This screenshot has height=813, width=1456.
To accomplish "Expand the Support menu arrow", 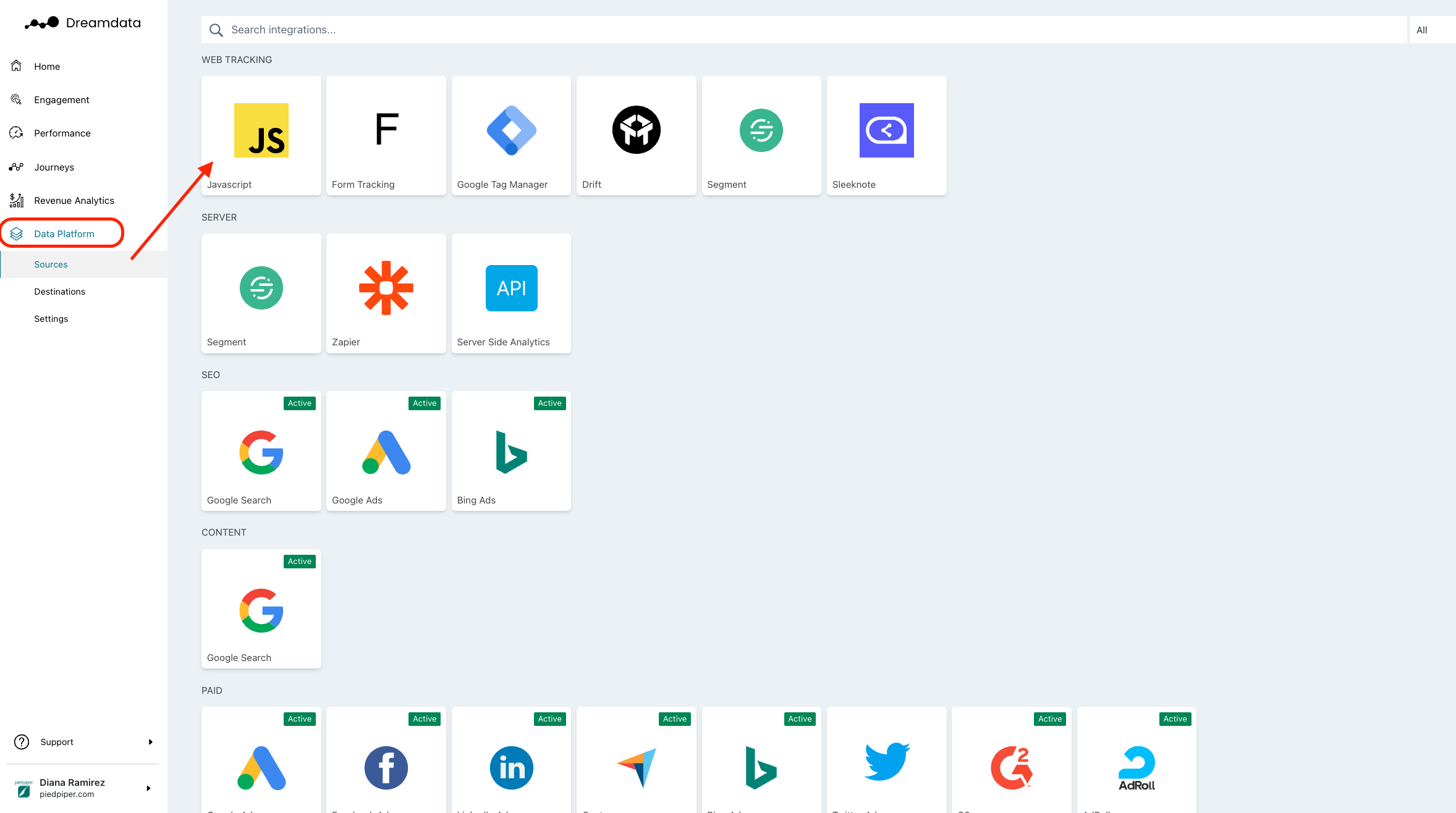I will (x=150, y=742).
